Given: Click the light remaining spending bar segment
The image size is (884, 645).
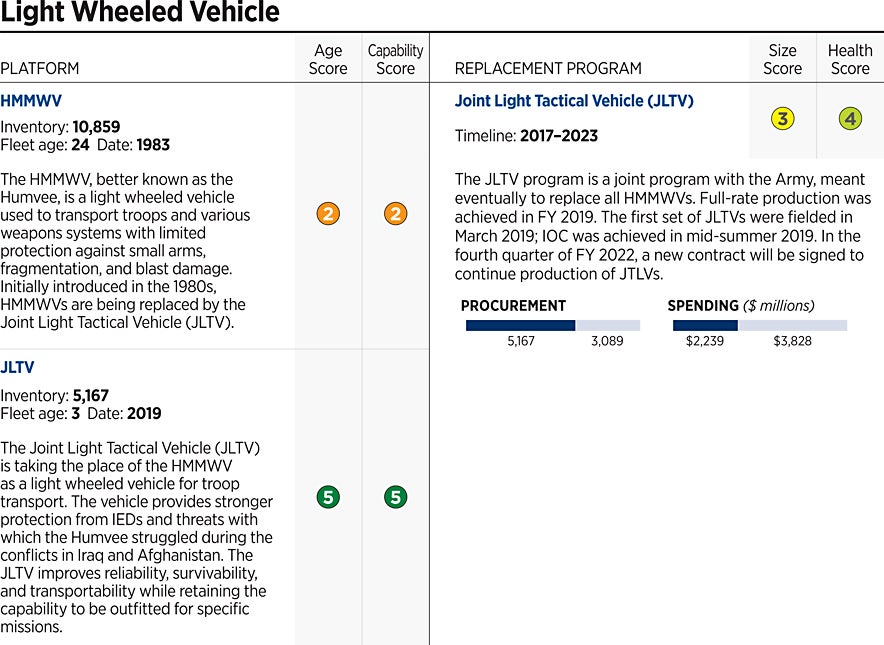Looking at the screenshot, I should click(x=792, y=325).
